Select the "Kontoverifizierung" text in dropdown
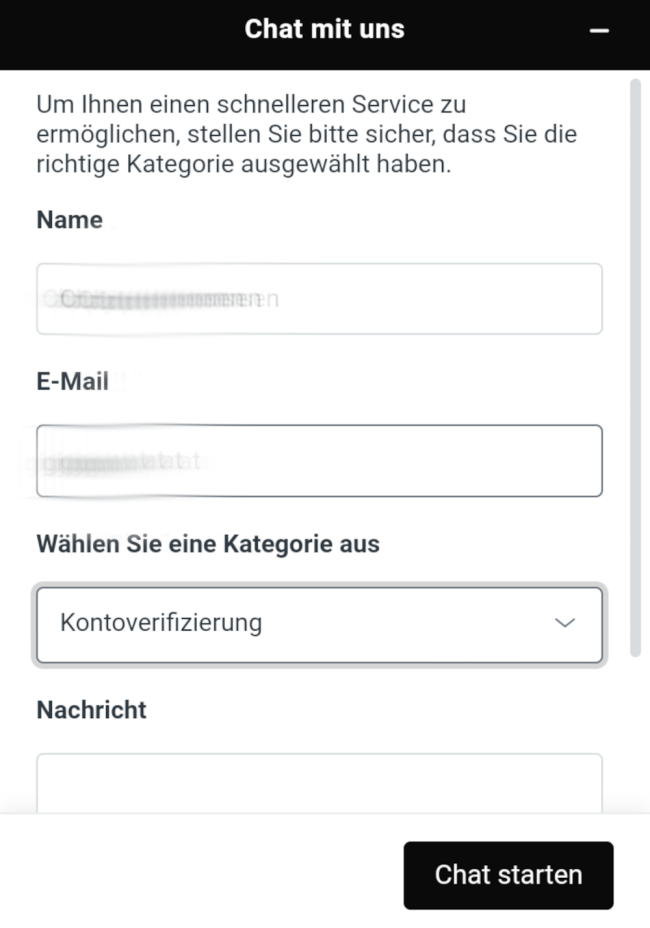This screenshot has width=650, height=928. [x=161, y=623]
